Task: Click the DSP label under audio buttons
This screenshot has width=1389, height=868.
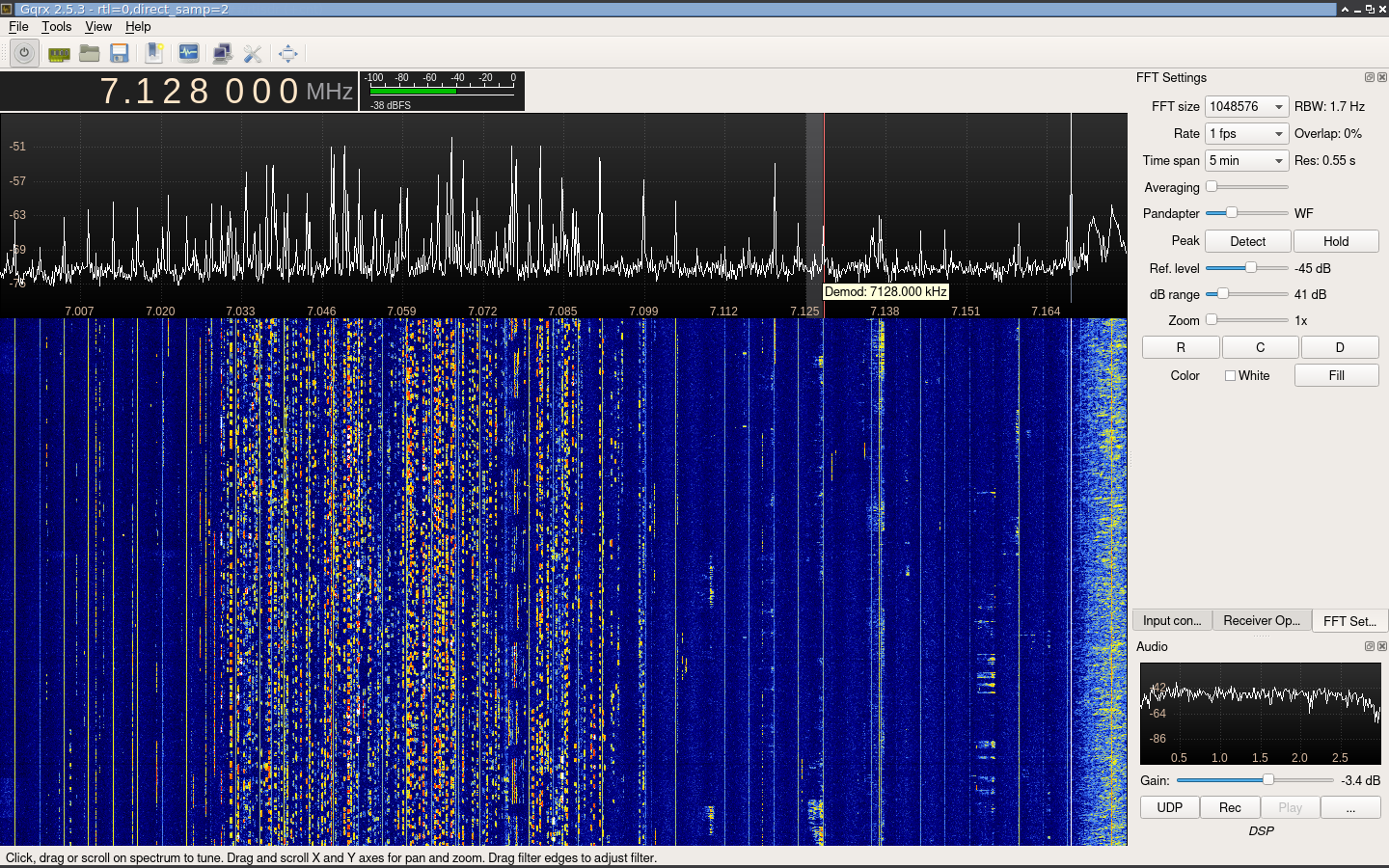Action: pos(1261,830)
